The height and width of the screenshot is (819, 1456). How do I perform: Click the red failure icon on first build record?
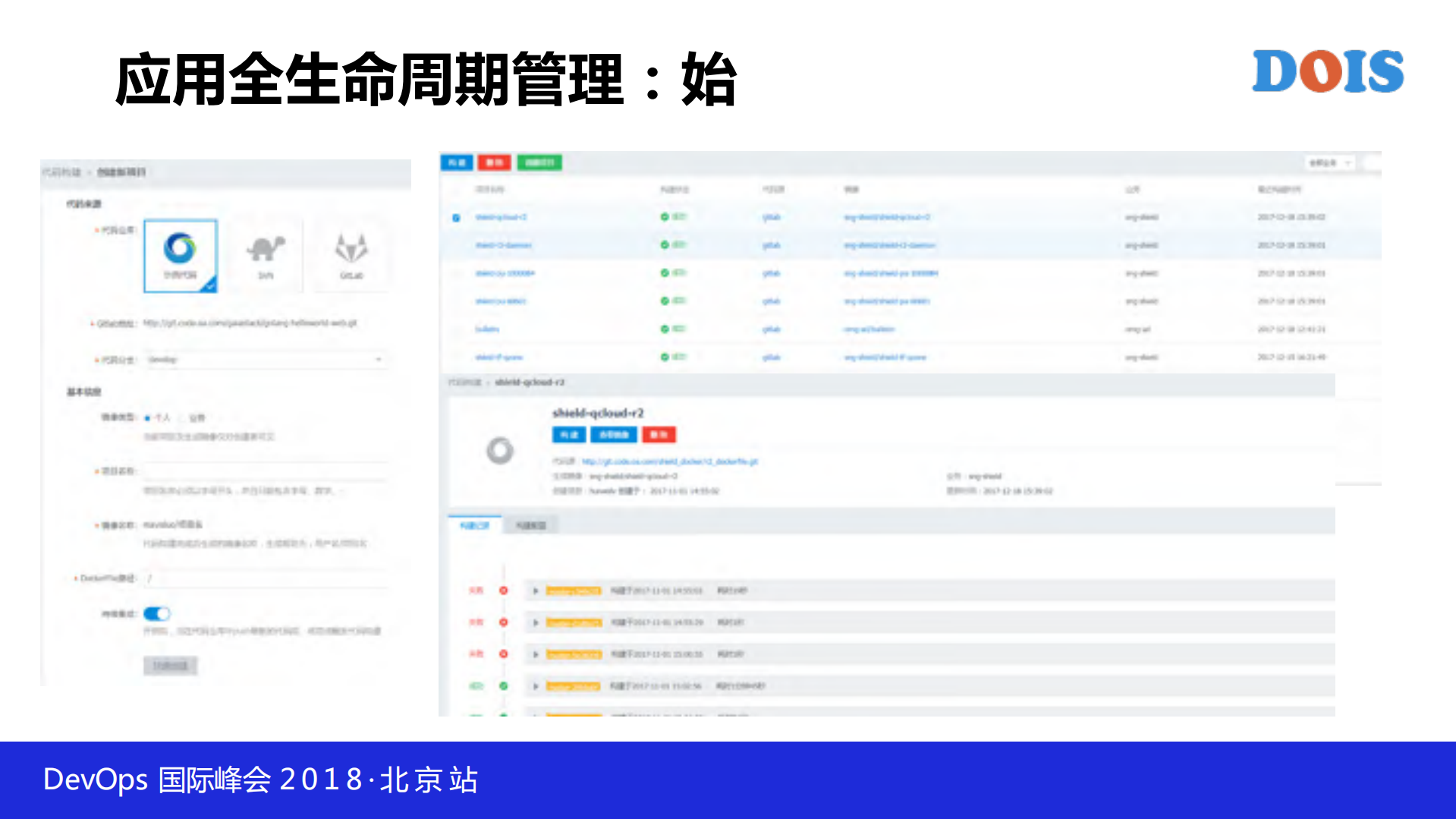[503, 591]
